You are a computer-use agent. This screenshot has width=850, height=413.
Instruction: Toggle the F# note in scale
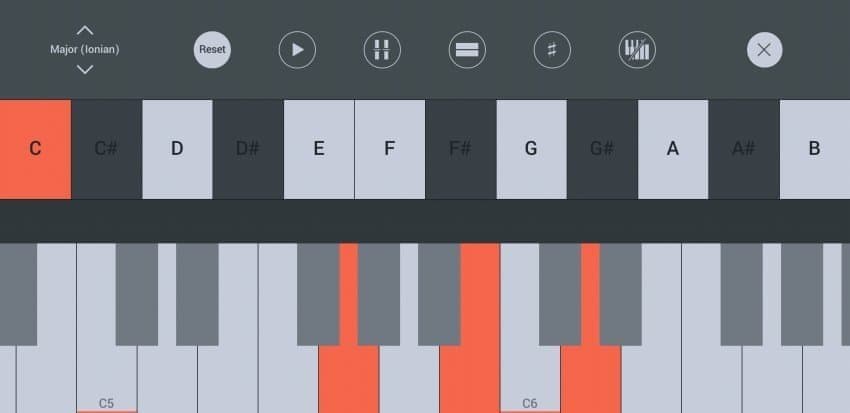[460, 149]
